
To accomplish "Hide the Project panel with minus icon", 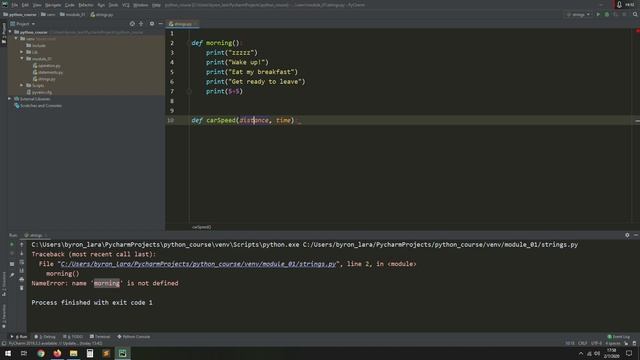I will (x=160, y=24).
